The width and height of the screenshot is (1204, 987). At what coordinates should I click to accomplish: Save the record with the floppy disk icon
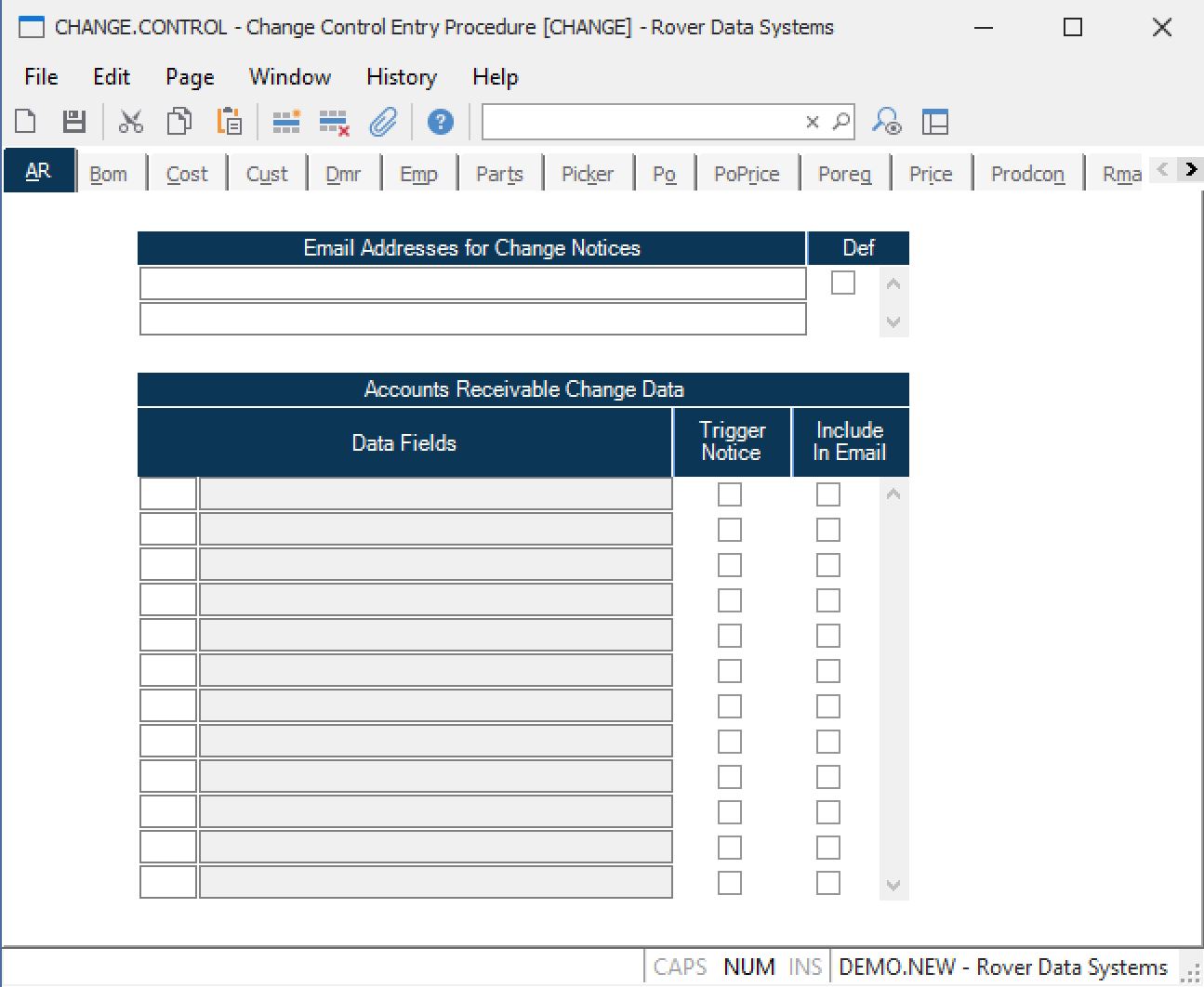74,122
